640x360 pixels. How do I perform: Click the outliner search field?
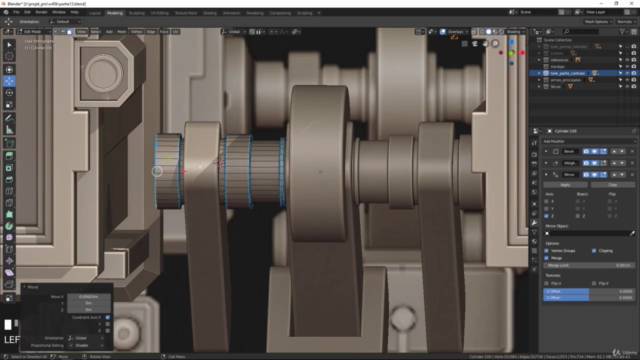click(x=581, y=31)
